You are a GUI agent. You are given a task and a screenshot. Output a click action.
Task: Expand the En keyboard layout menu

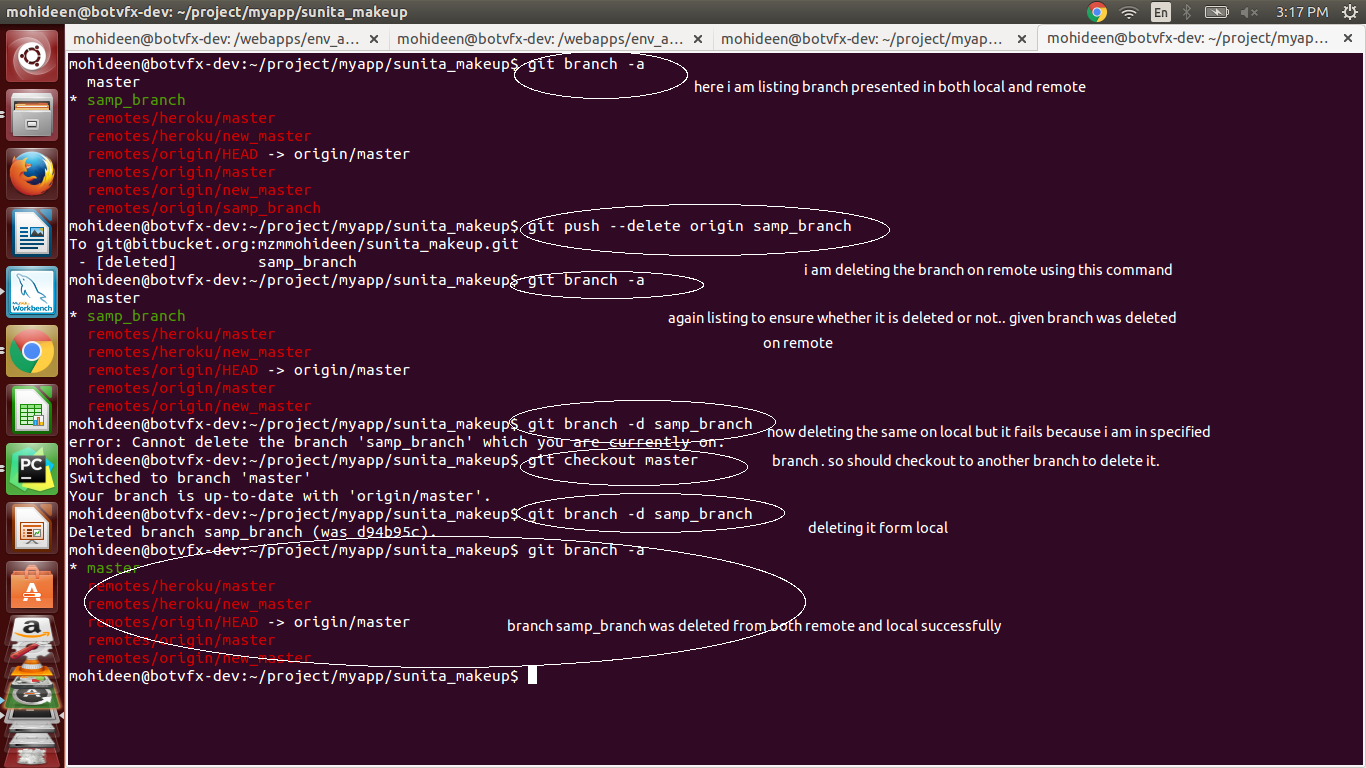tap(1160, 12)
